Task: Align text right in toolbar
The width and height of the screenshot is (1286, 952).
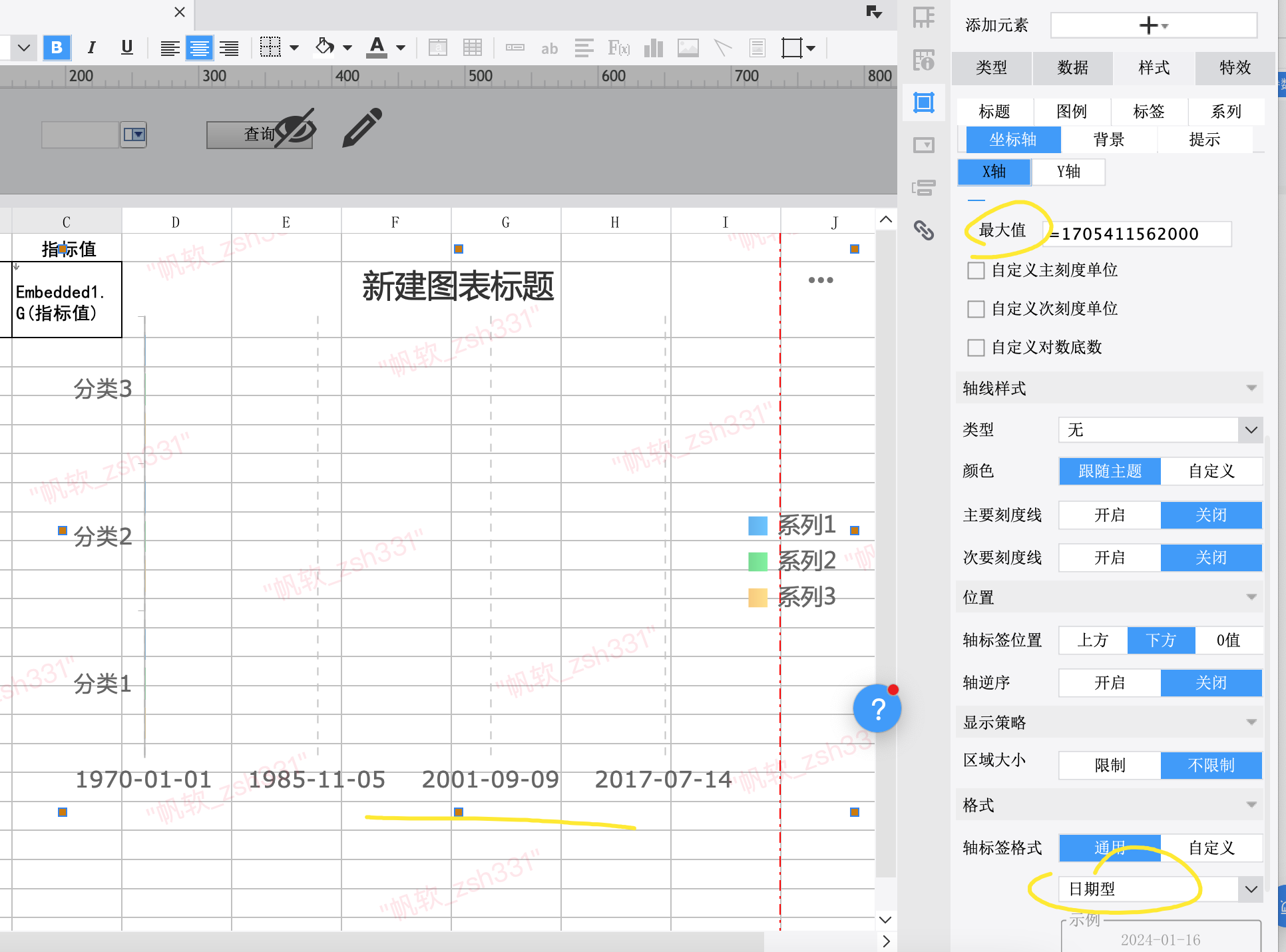Action: pos(229,48)
